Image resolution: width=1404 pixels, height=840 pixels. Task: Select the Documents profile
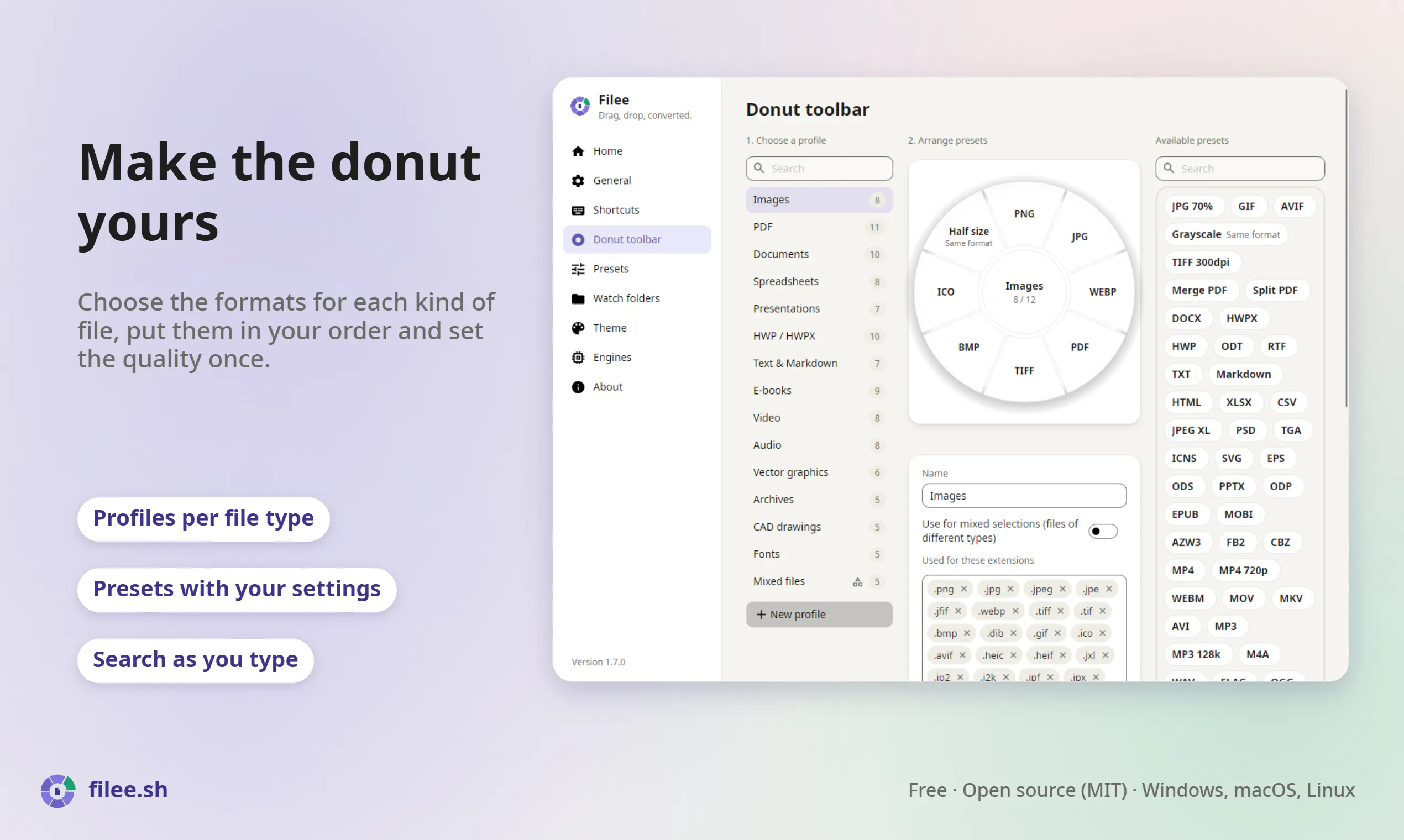pos(819,254)
